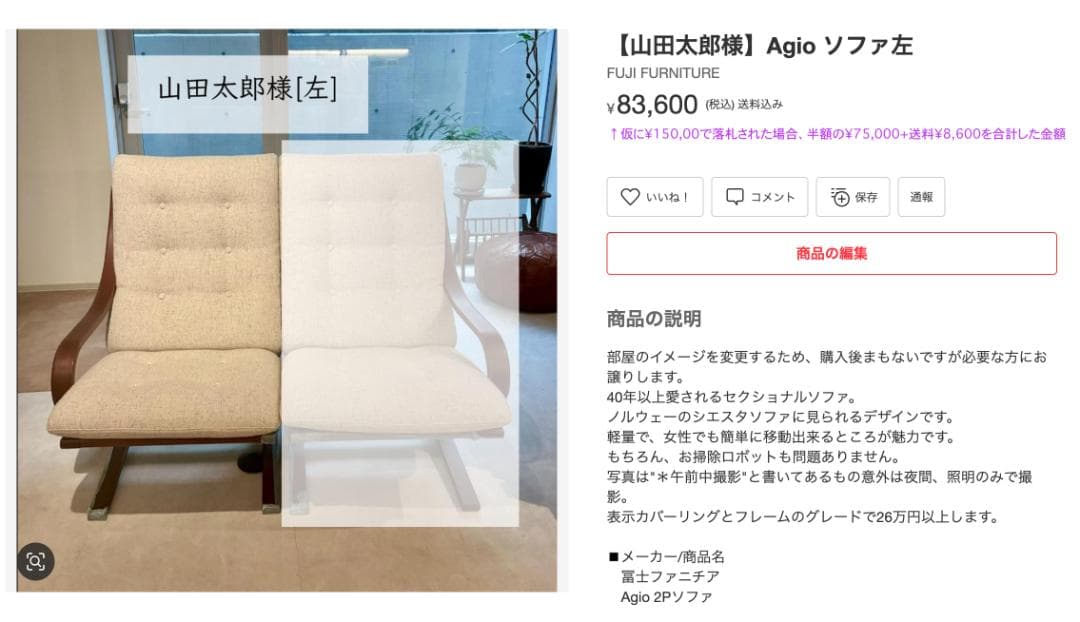
Task: Click the (税込) 送料込み shipping label
Action: coord(744,105)
